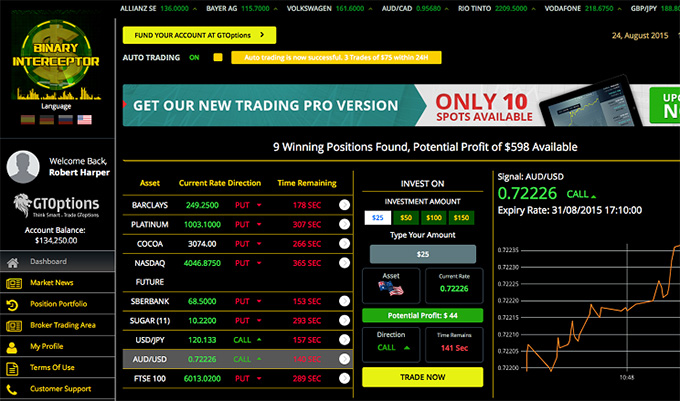Toggle the Auto Trading yellow switch
The image size is (680, 401).
(218, 57)
